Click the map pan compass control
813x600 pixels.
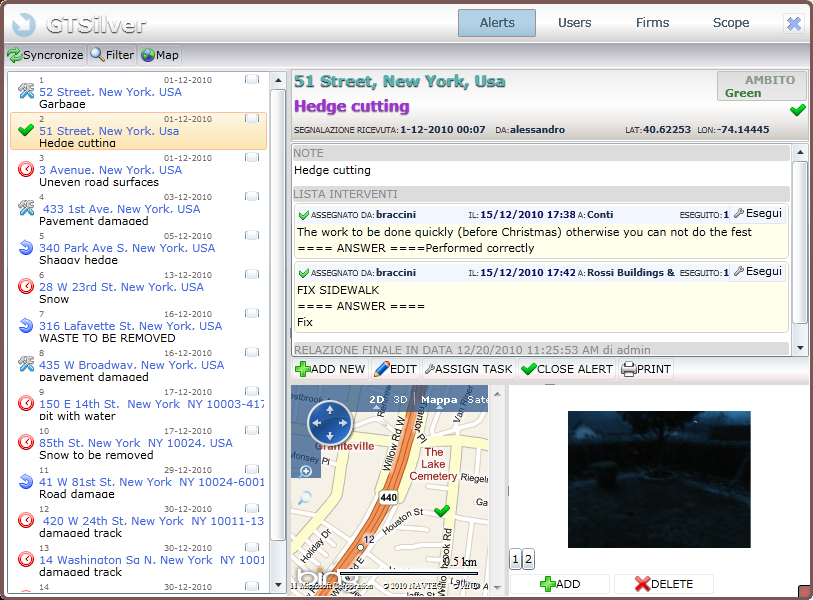pos(330,423)
